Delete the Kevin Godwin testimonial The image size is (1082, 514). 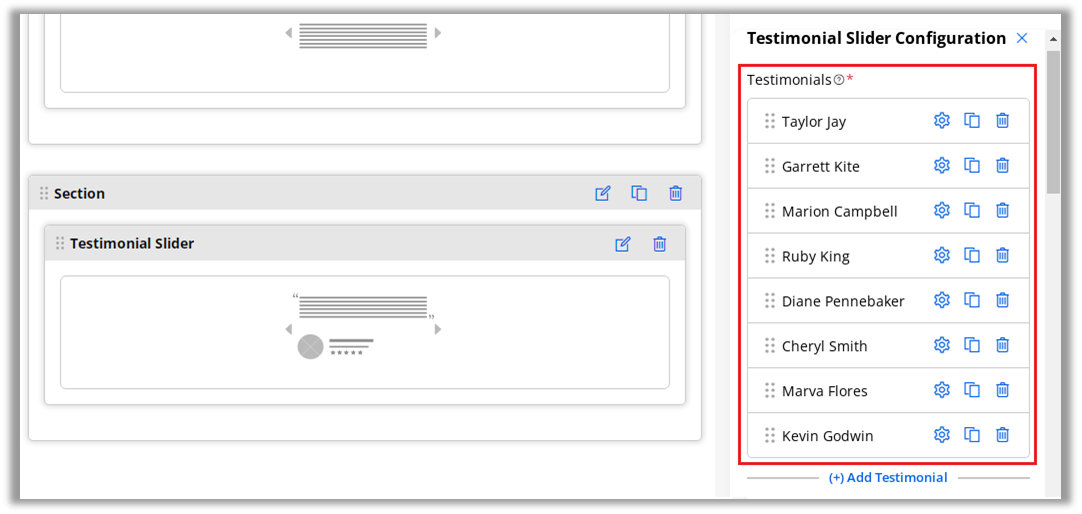coord(1002,436)
